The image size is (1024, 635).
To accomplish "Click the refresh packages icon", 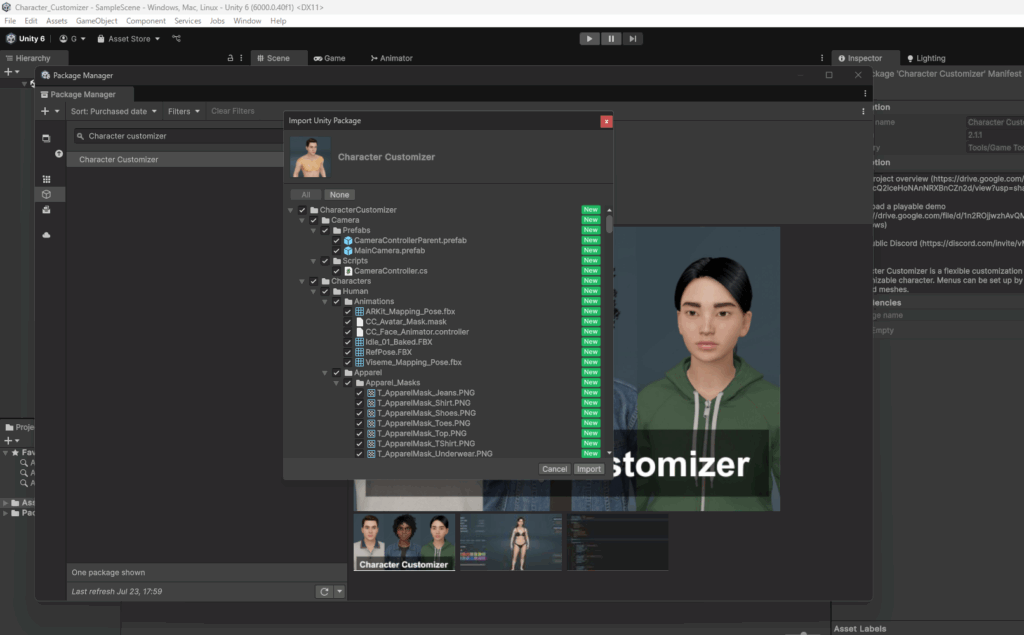I will pos(324,591).
